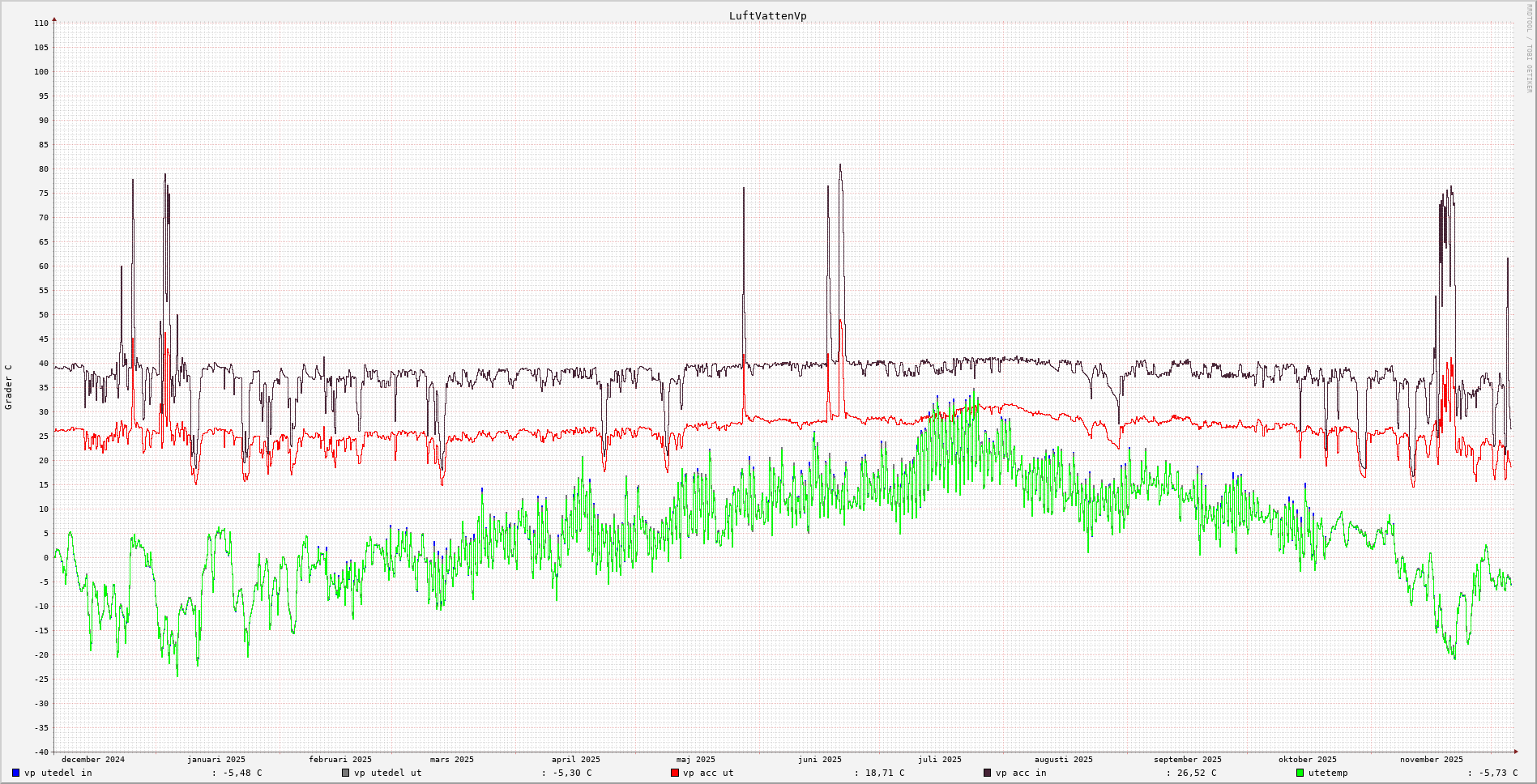Click the green utetemp legend swatch
Screen dimensions: 1537x784
click(1300, 773)
